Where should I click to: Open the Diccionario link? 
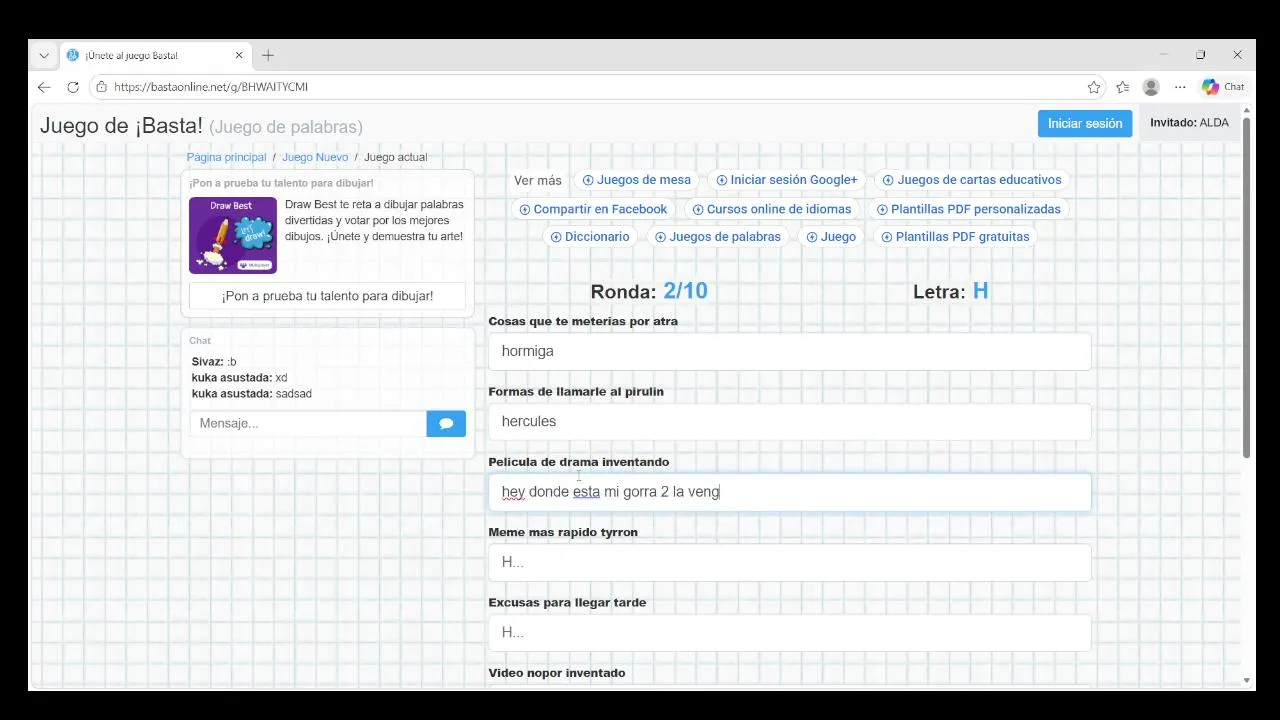coord(590,237)
